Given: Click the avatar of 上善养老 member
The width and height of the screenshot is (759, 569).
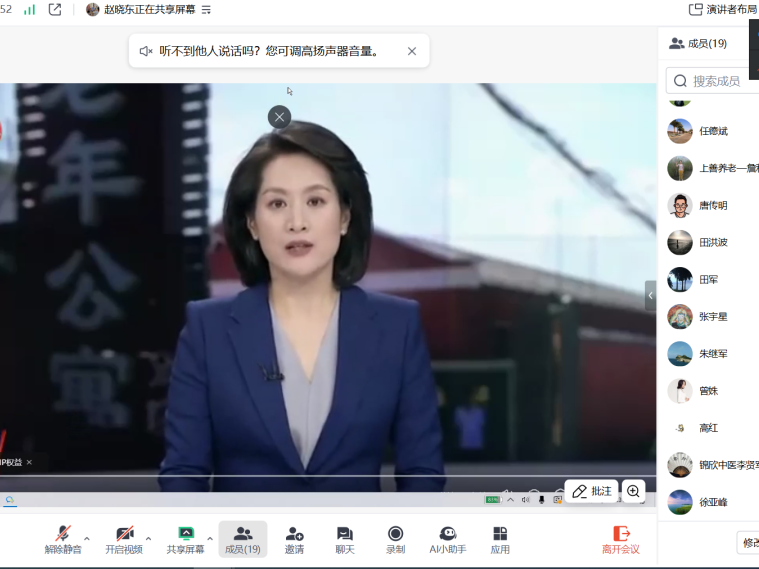Looking at the screenshot, I should coord(680,168).
